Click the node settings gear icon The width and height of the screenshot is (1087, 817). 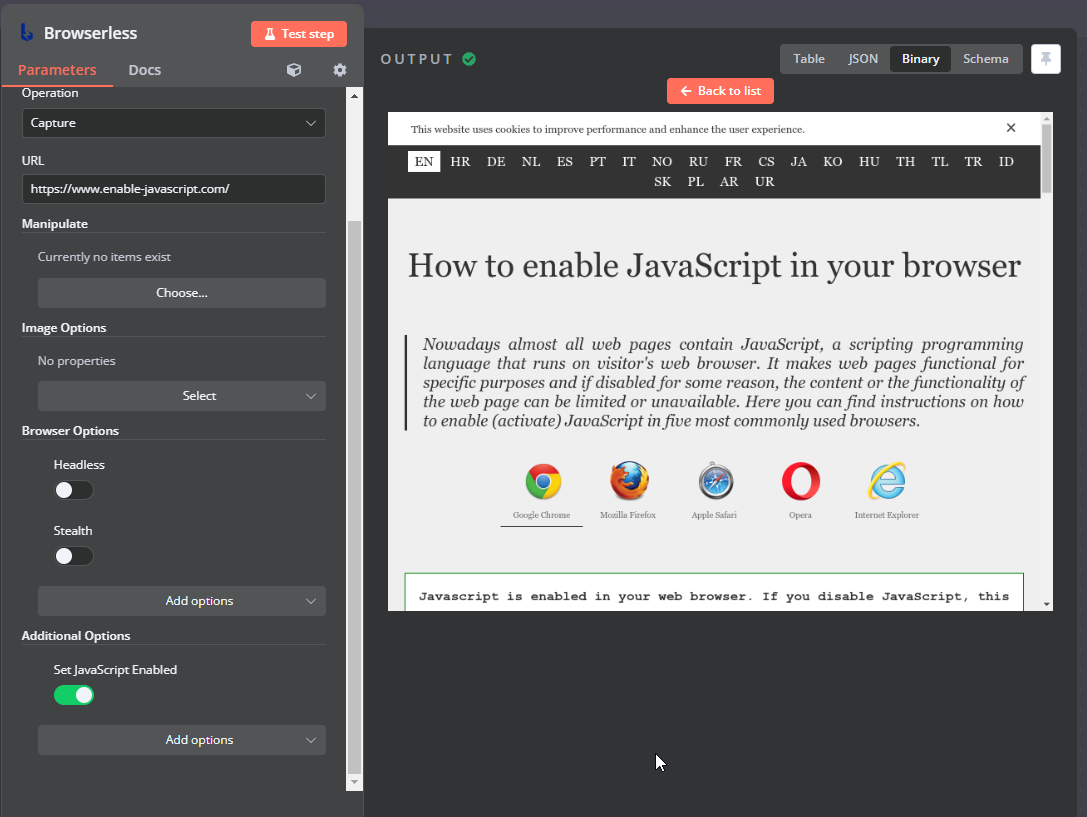pyautogui.click(x=340, y=70)
